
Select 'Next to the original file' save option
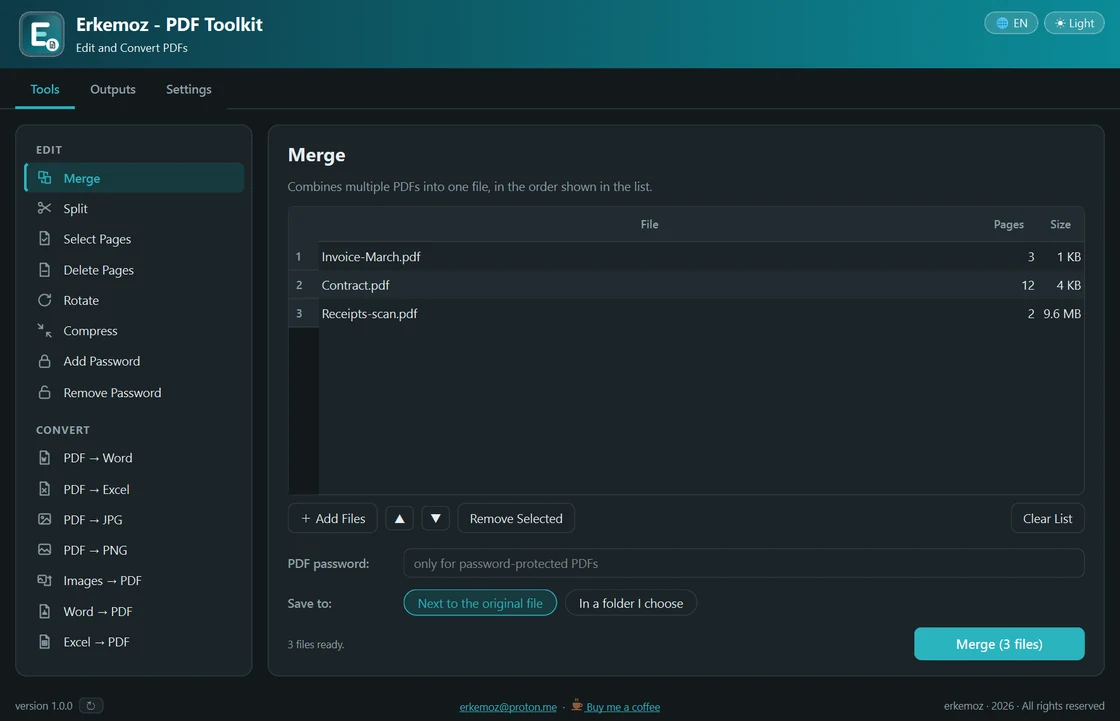(x=480, y=602)
